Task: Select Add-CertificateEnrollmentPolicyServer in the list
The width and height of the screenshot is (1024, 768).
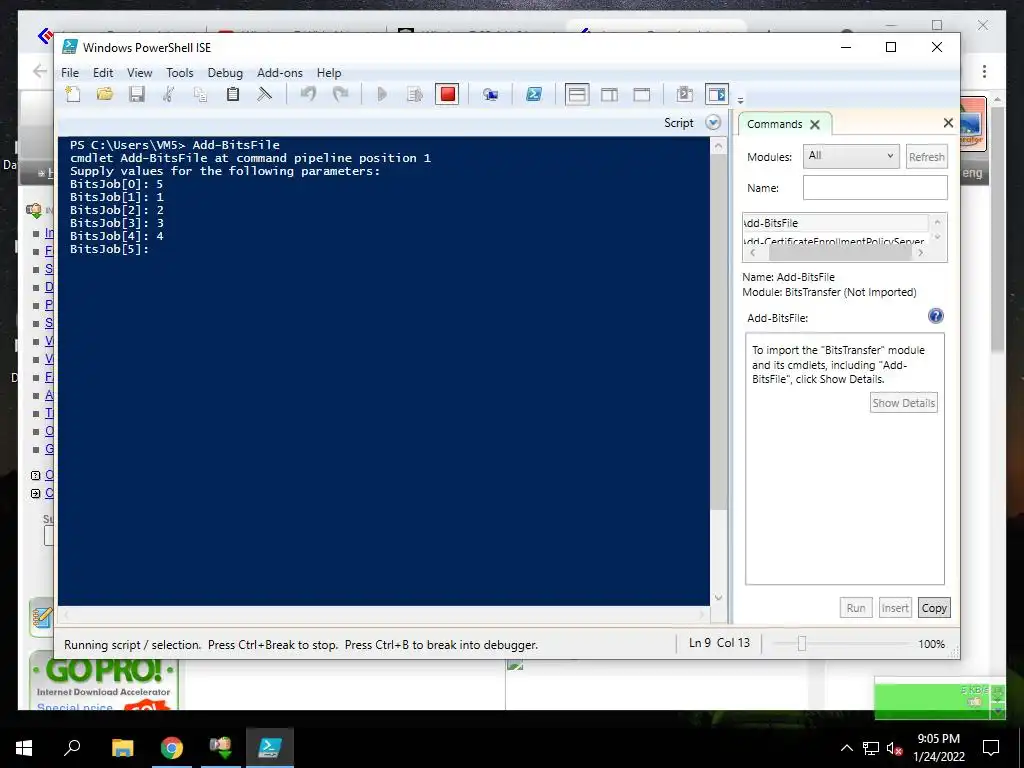Action: pos(835,240)
